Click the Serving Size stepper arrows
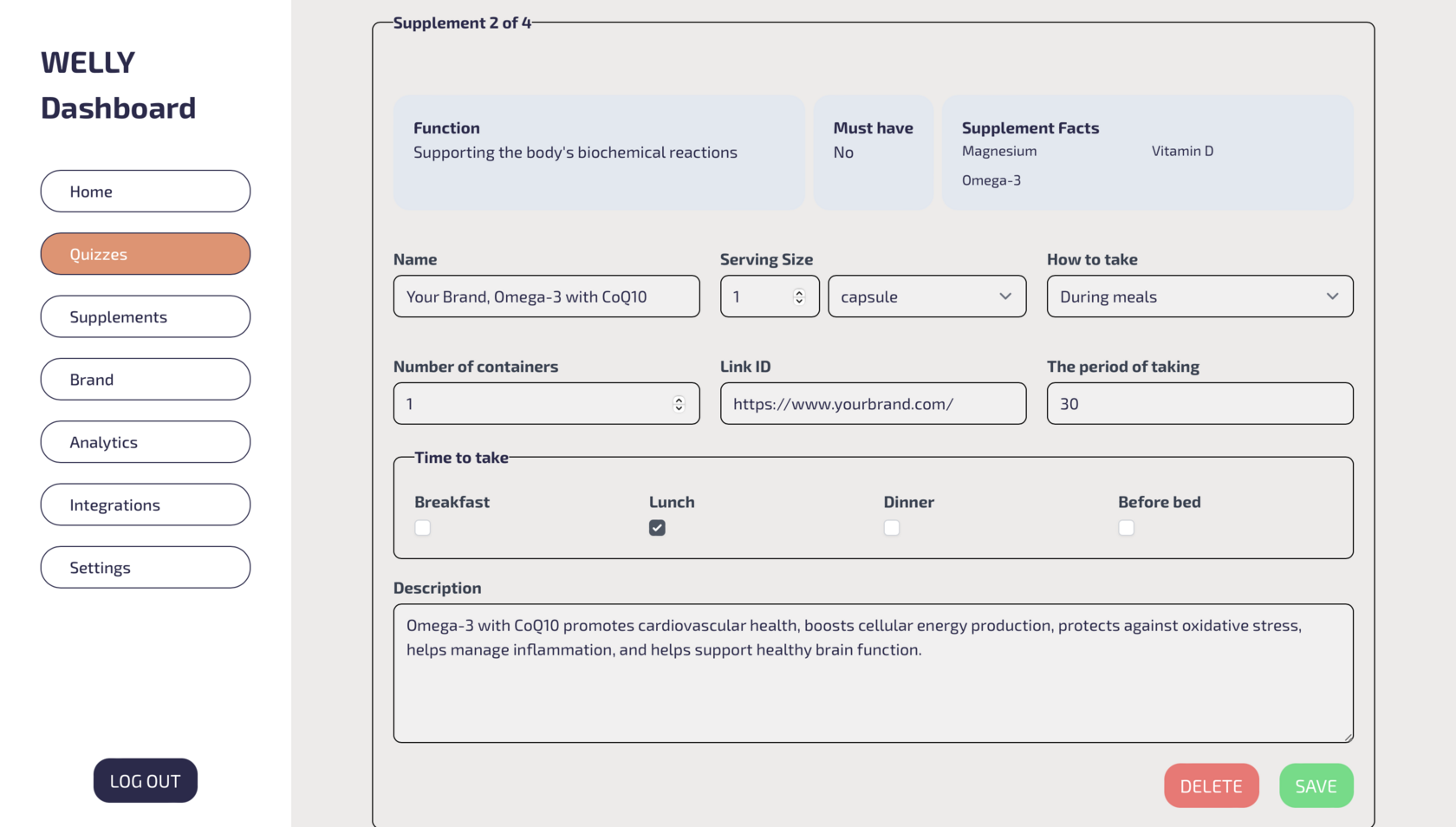The image size is (1456, 827). pos(799,296)
